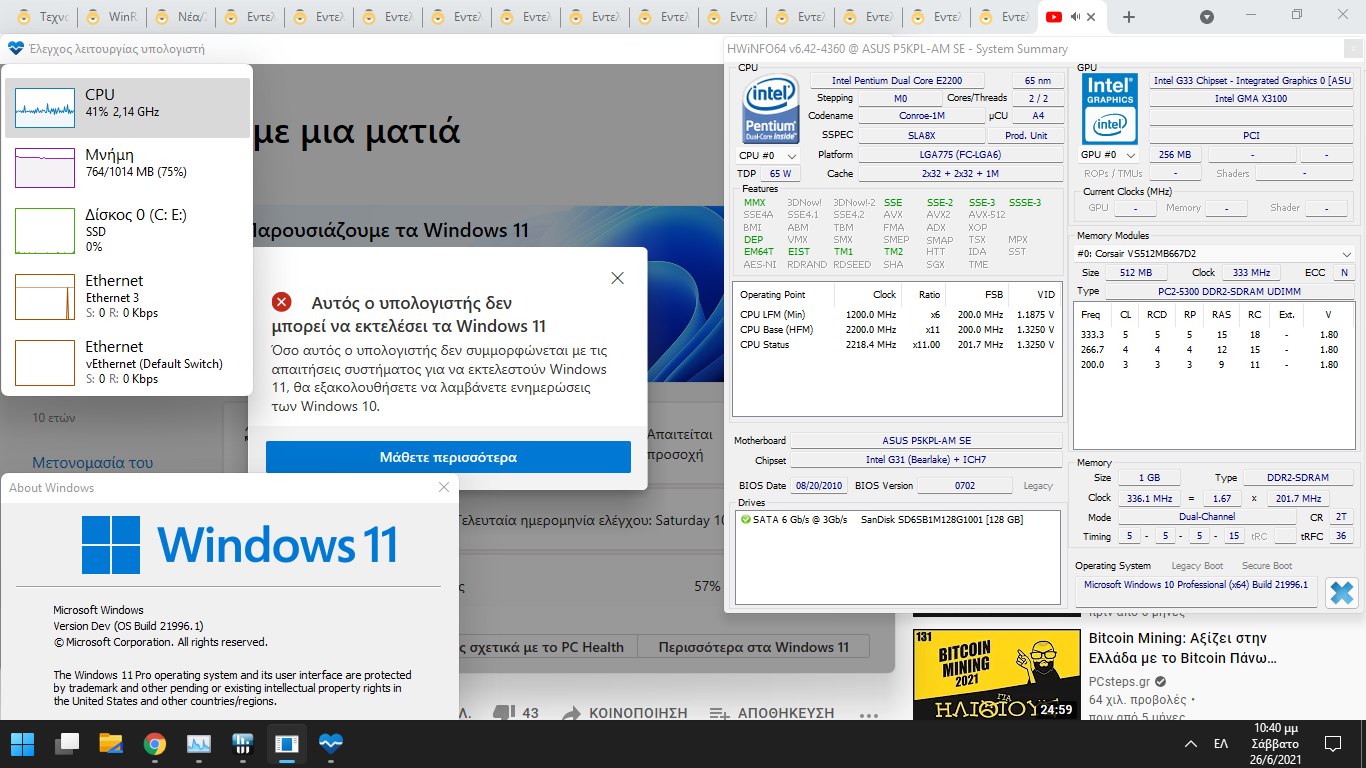The width and height of the screenshot is (1366, 768).
Task: Click the ASUS P5KPL-AM SE motherboard field
Action: click(x=926, y=441)
